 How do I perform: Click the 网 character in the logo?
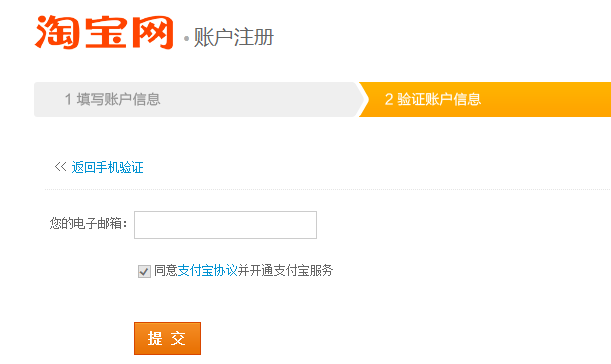pos(153,32)
